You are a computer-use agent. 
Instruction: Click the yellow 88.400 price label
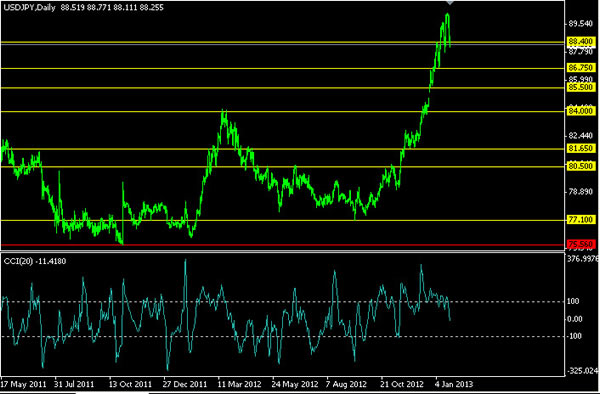tap(580, 41)
